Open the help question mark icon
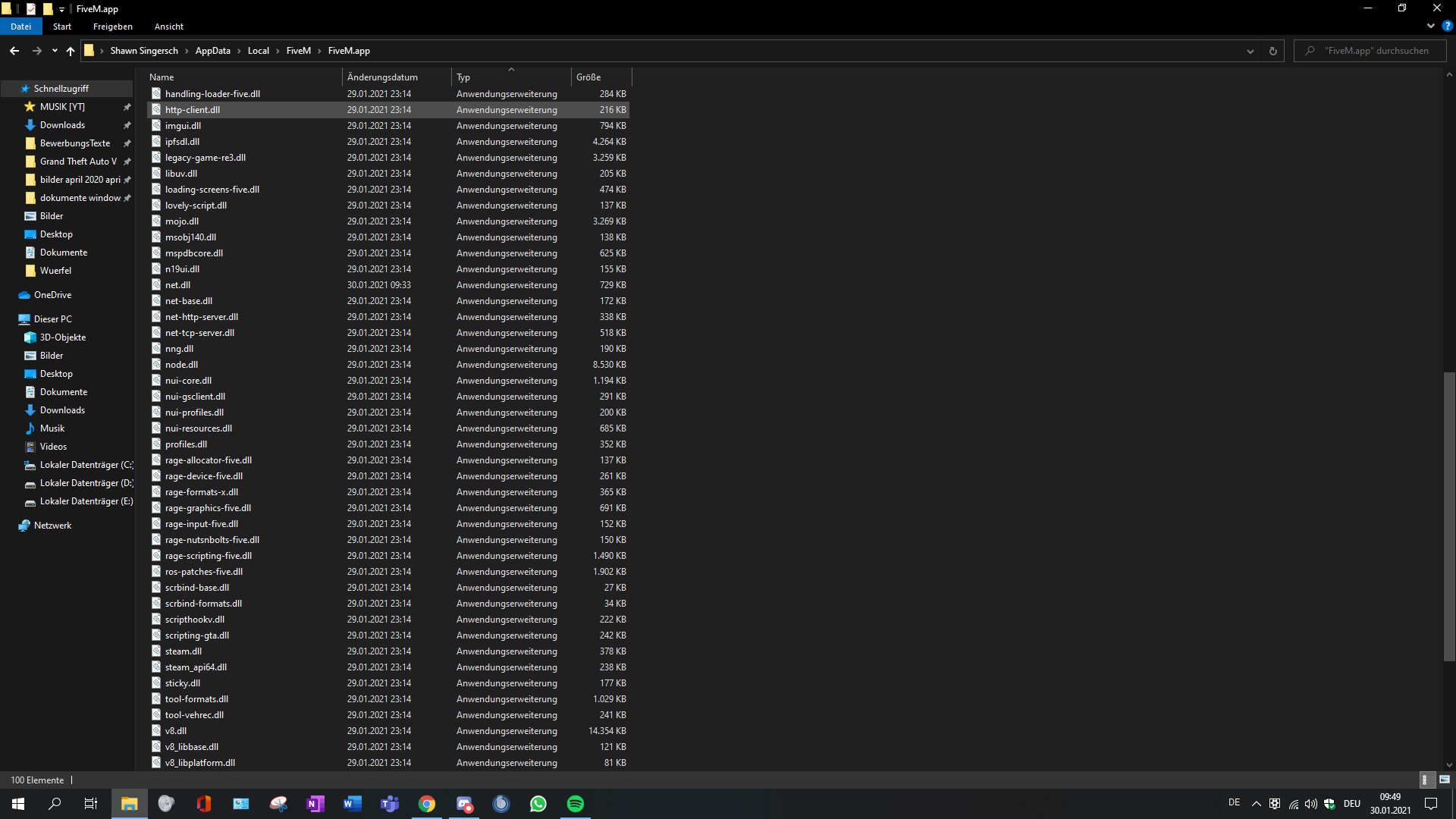The image size is (1456, 819). [1447, 26]
